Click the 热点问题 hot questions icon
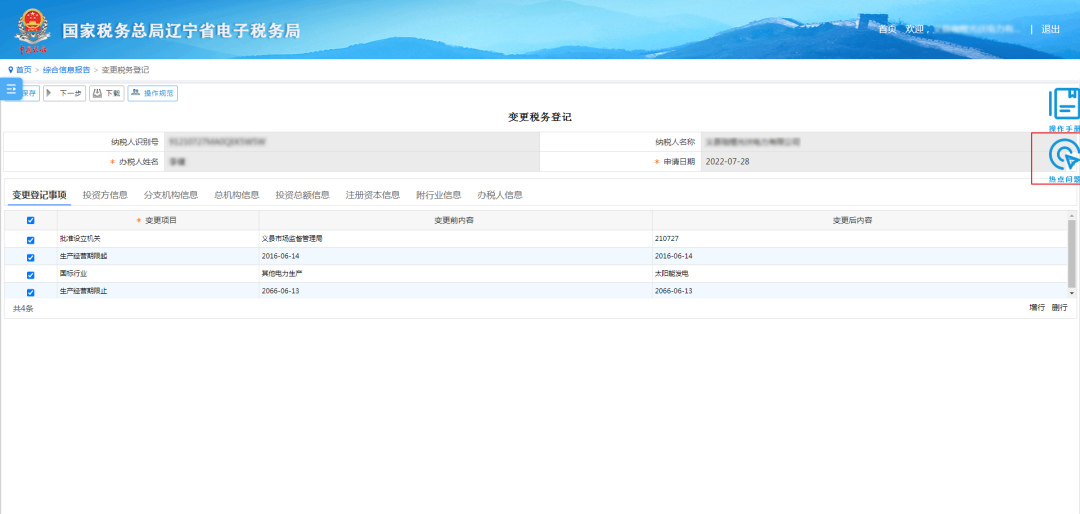 click(1064, 156)
